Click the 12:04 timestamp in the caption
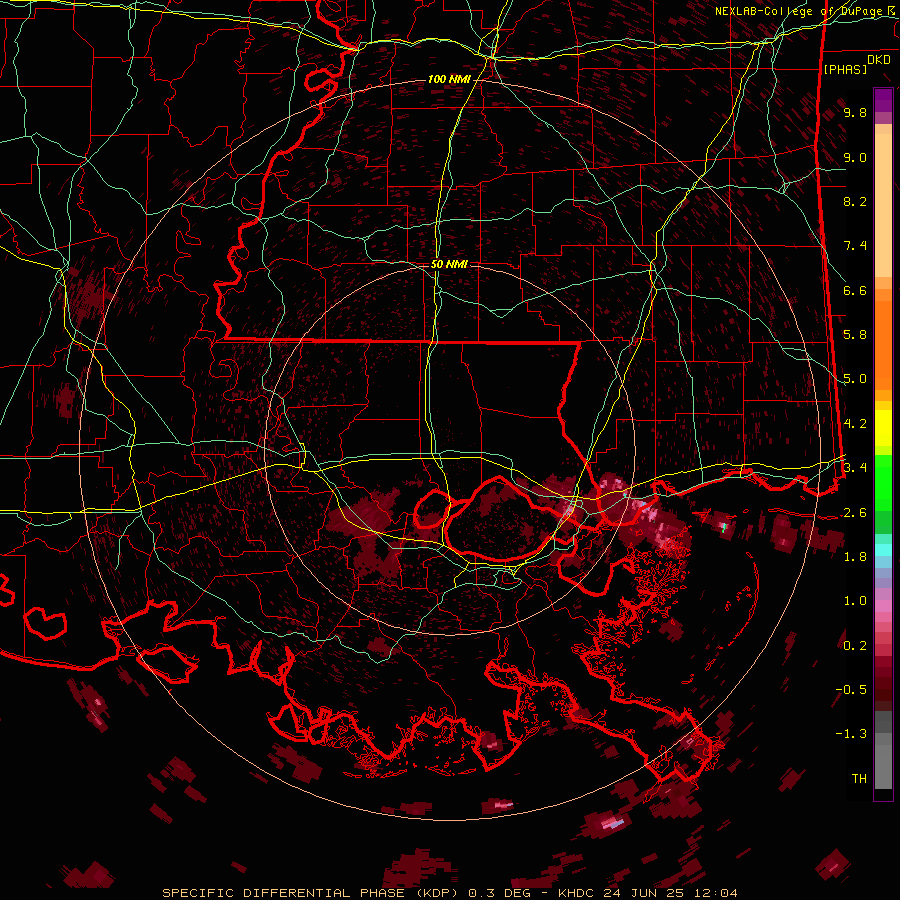The width and height of the screenshot is (900, 900). pyautogui.click(x=716, y=893)
